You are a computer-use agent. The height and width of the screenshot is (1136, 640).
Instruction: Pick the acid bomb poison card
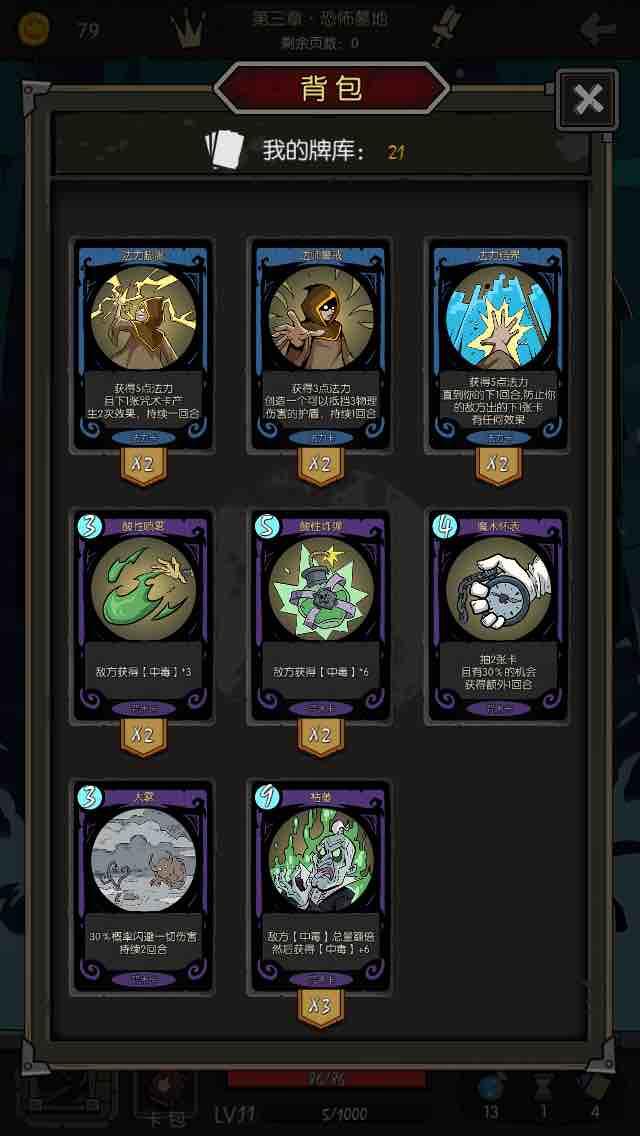click(320, 617)
